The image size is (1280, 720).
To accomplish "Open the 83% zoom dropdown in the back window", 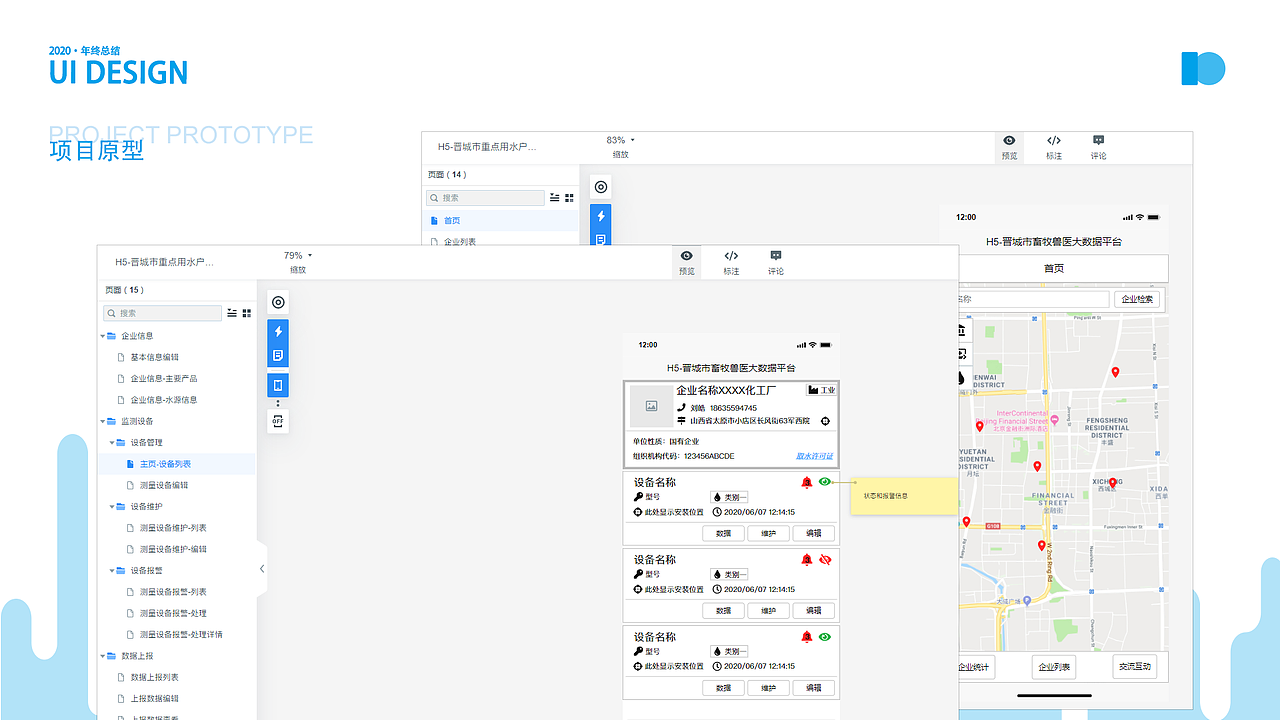I will click(620, 140).
